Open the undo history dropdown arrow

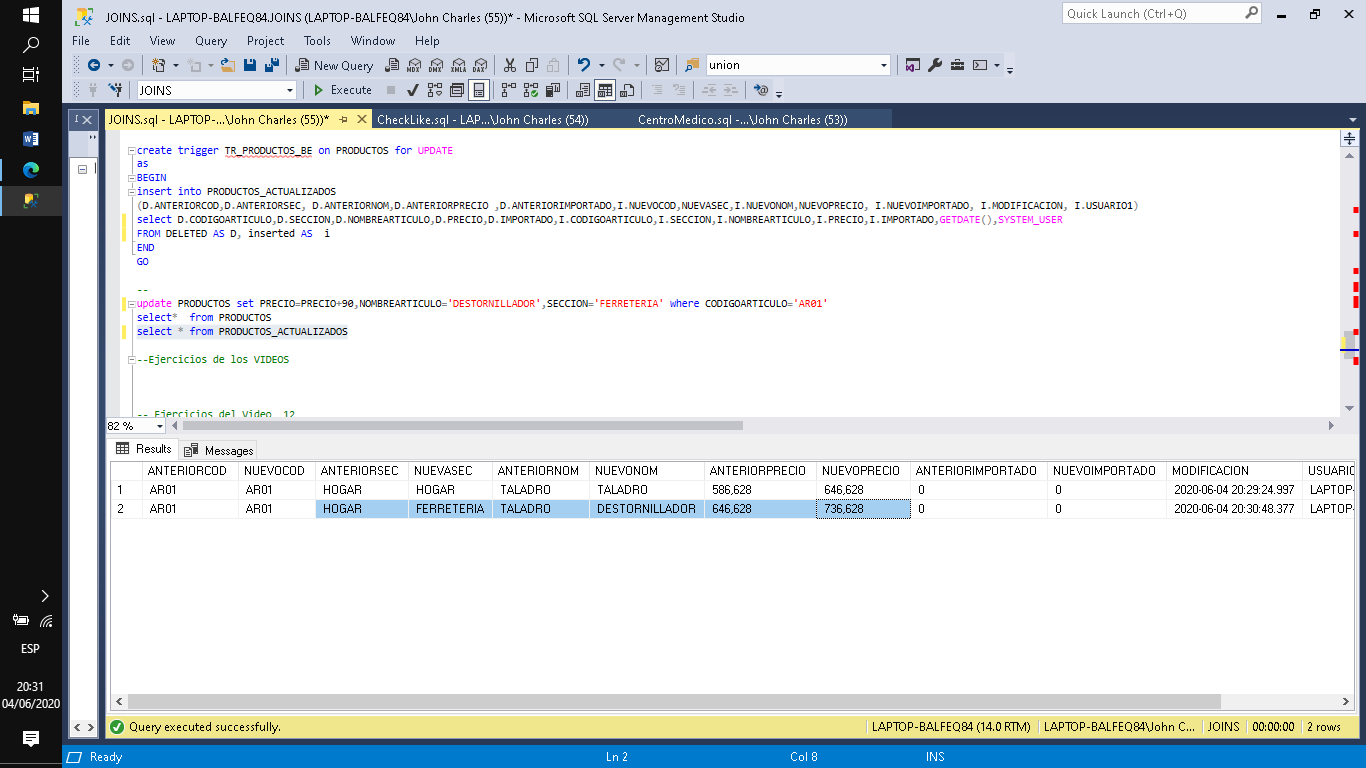[601, 65]
